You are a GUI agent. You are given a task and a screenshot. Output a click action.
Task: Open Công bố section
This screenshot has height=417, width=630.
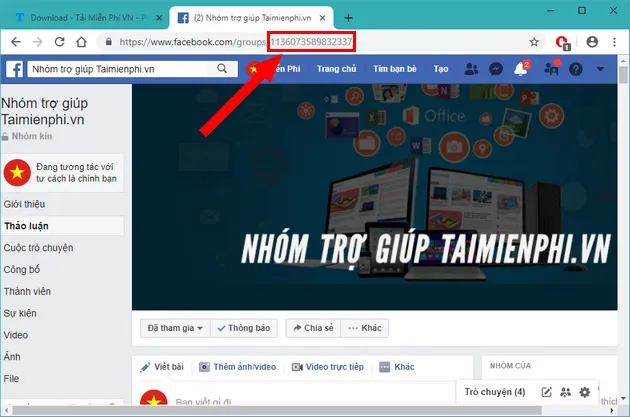coord(22,270)
